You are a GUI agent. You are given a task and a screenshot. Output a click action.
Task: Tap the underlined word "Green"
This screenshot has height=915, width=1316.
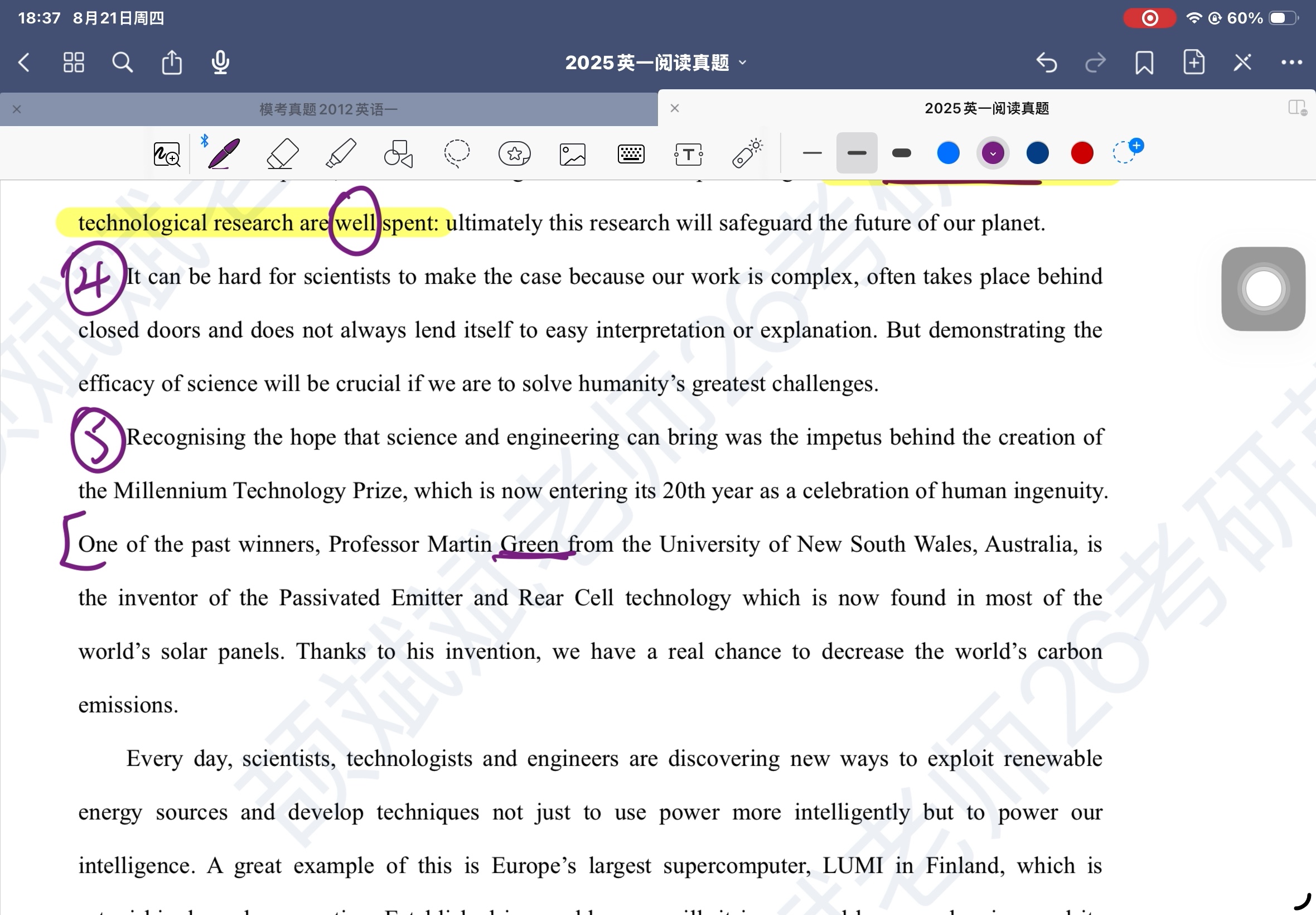(x=529, y=543)
